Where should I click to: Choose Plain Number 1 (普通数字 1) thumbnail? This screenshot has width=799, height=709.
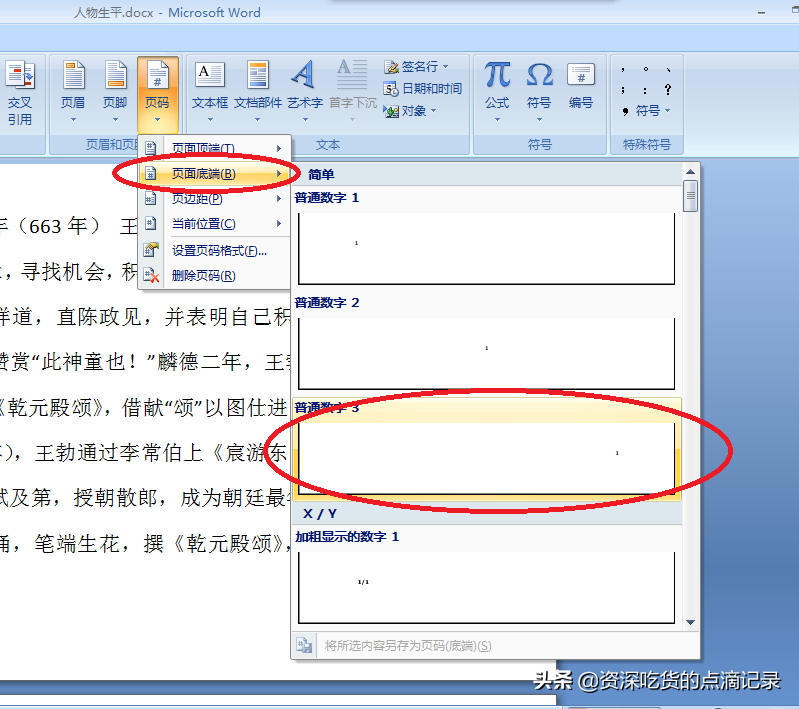(487, 248)
